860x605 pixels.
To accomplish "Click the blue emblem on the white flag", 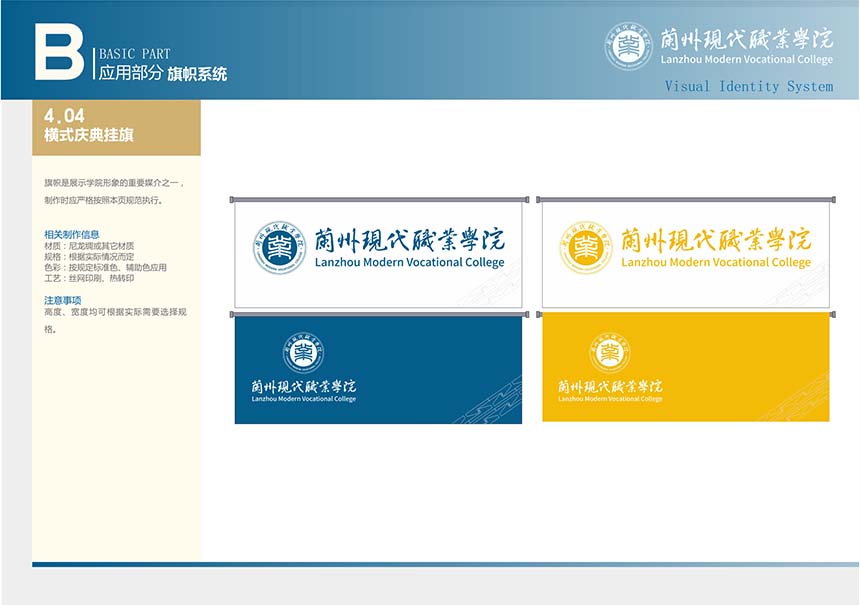I will (x=279, y=248).
